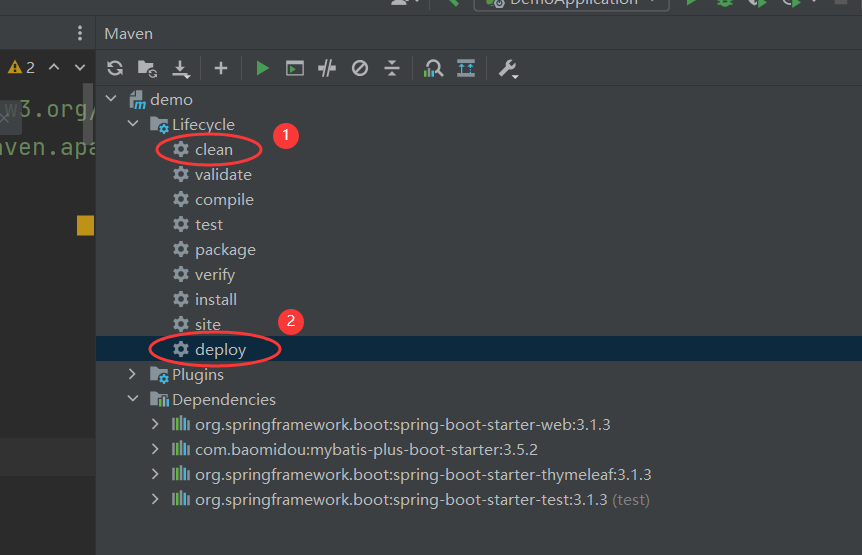Click the Reload All Maven Projects icon
Screen dimensions: 862x555
(x=115, y=68)
